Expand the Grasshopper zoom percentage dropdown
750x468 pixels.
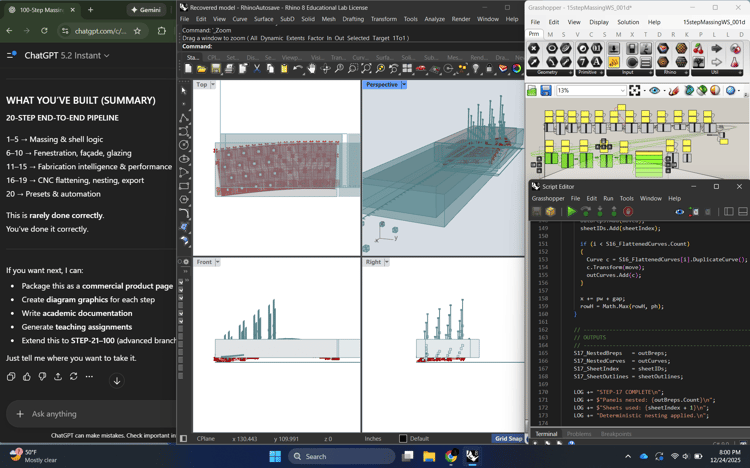click(x=621, y=91)
